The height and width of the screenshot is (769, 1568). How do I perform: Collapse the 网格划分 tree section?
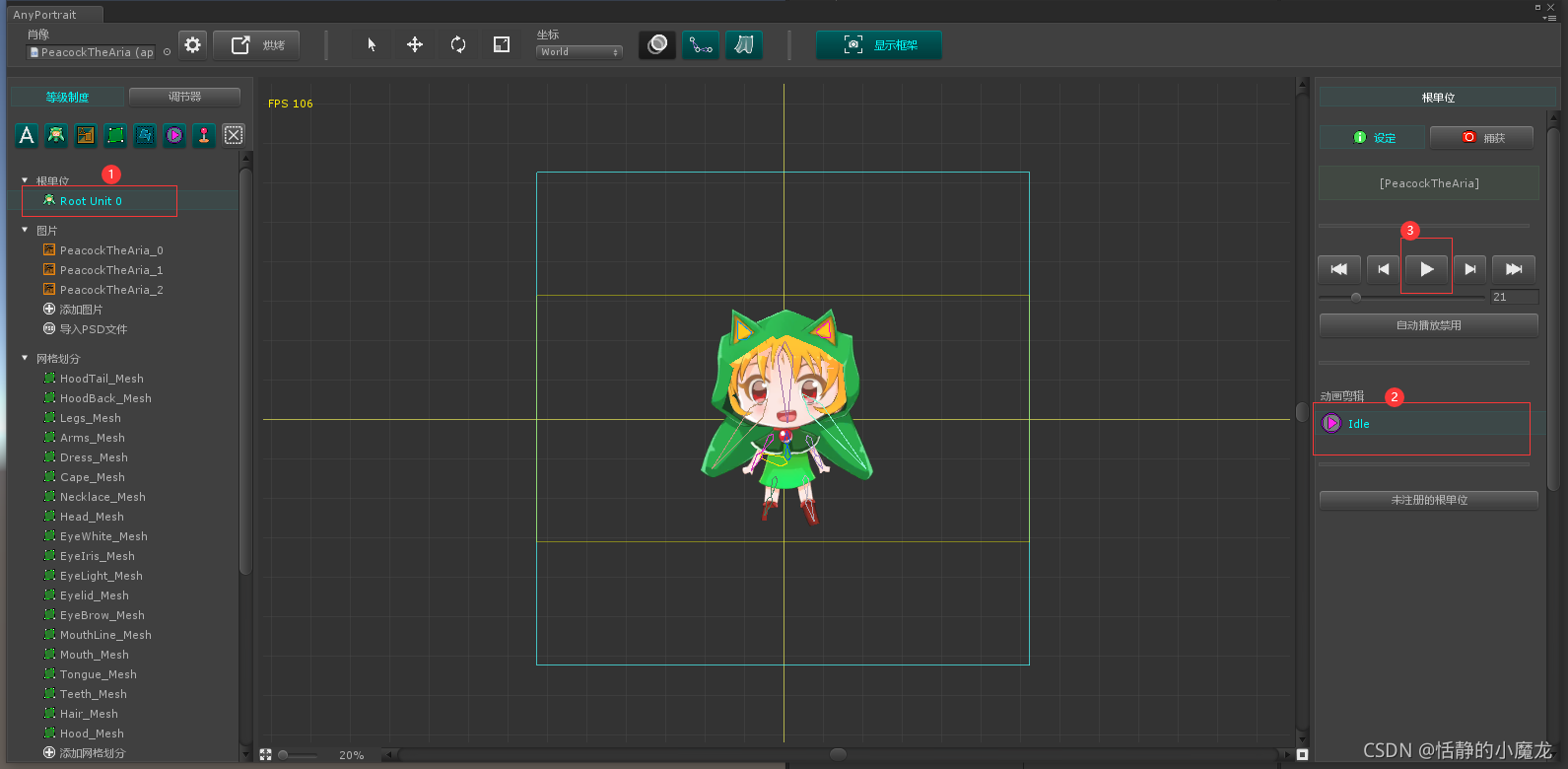coord(25,358)
